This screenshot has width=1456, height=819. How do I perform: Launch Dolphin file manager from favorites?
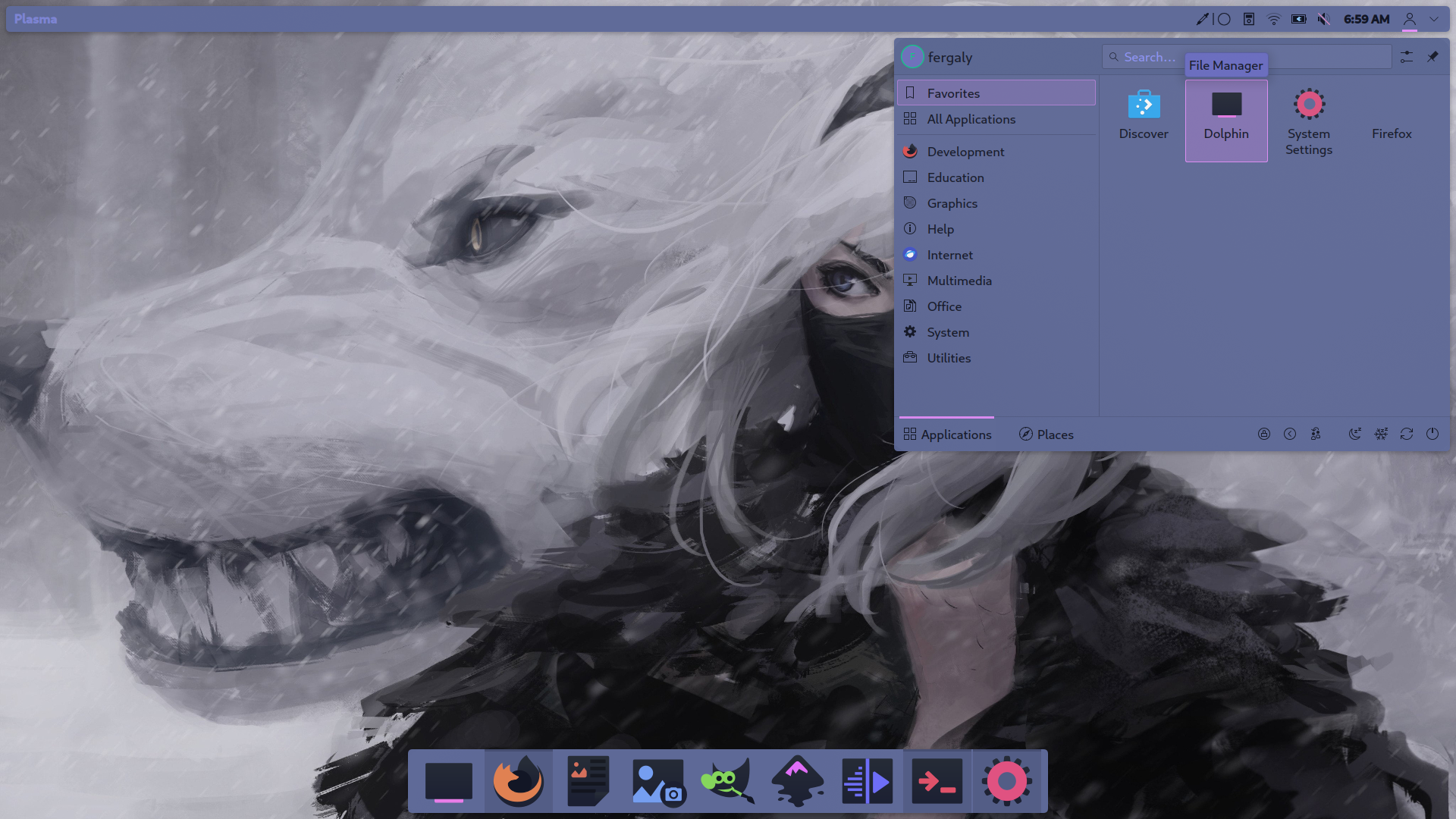[1226, 120]
